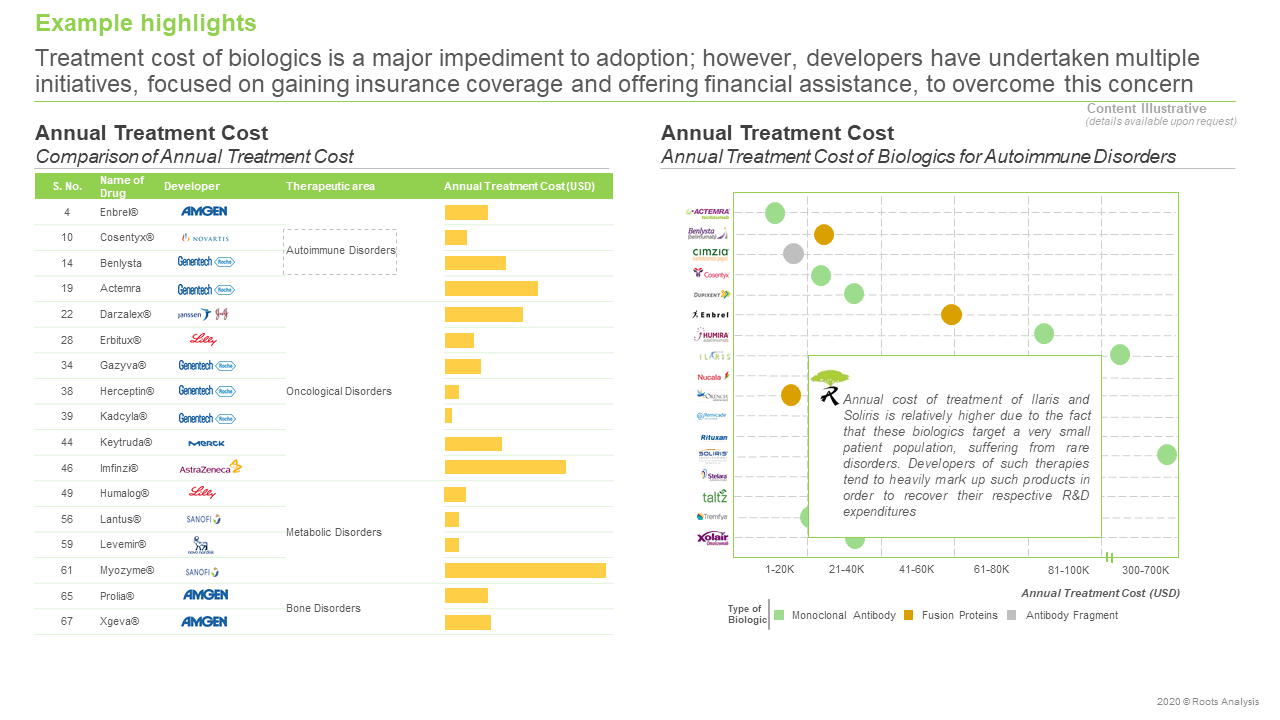
Task: Click the Amgen logo in the Enbrel row
Action: 204,211
